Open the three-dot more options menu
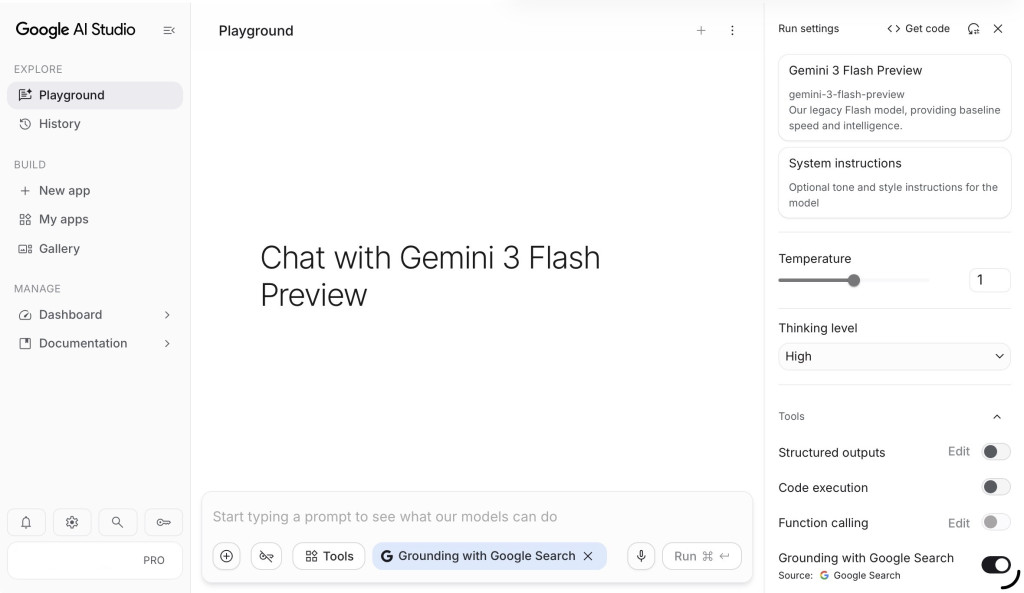This screenshot has width=1024, height=593. point(732,30)
